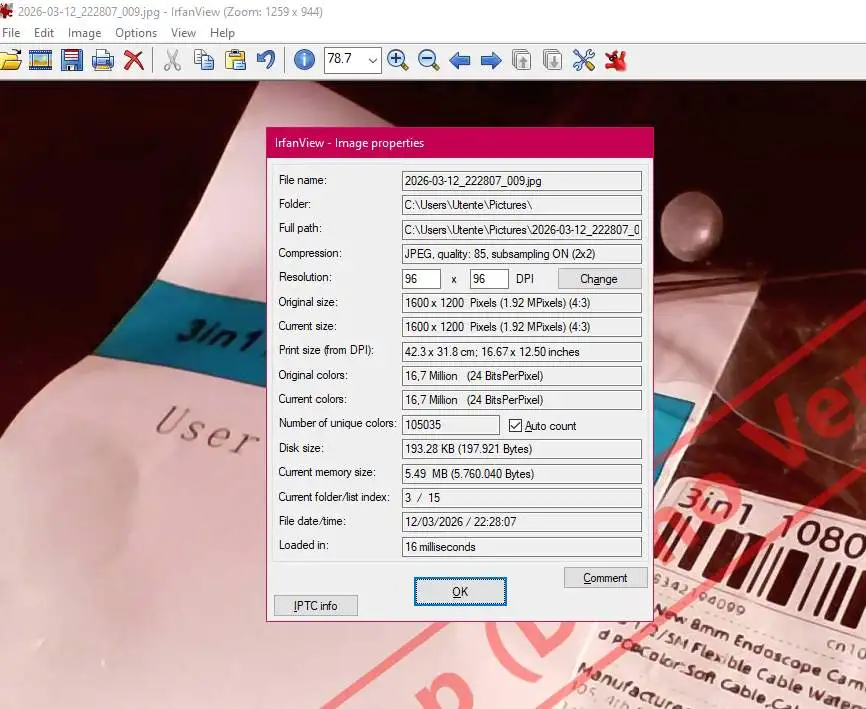Click the Image properties dialog title bar
866x709 pixels.
point(460,143)
